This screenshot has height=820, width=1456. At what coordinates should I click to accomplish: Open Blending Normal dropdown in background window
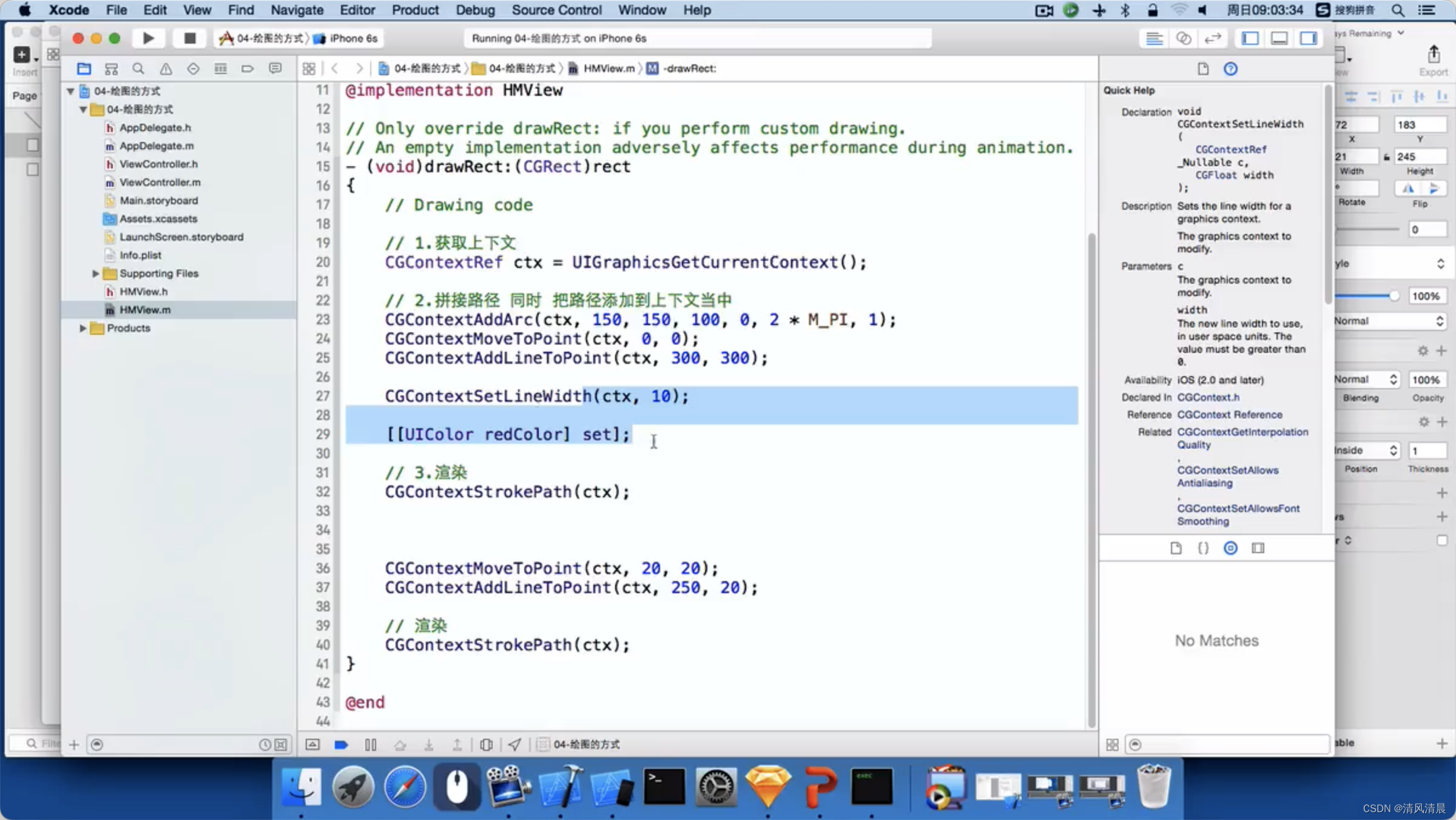(1366, 380)
